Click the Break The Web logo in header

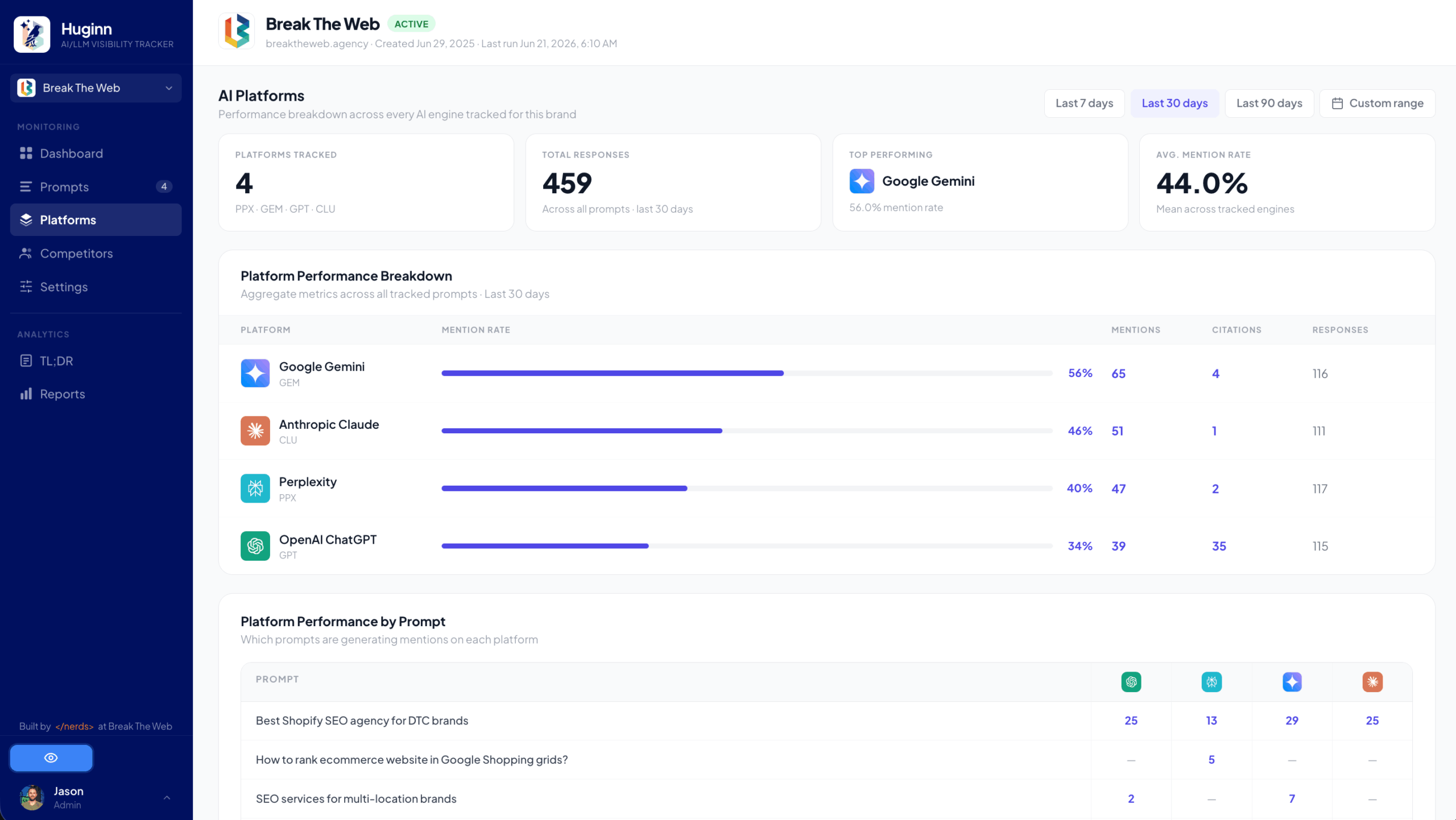click(237, 31)
